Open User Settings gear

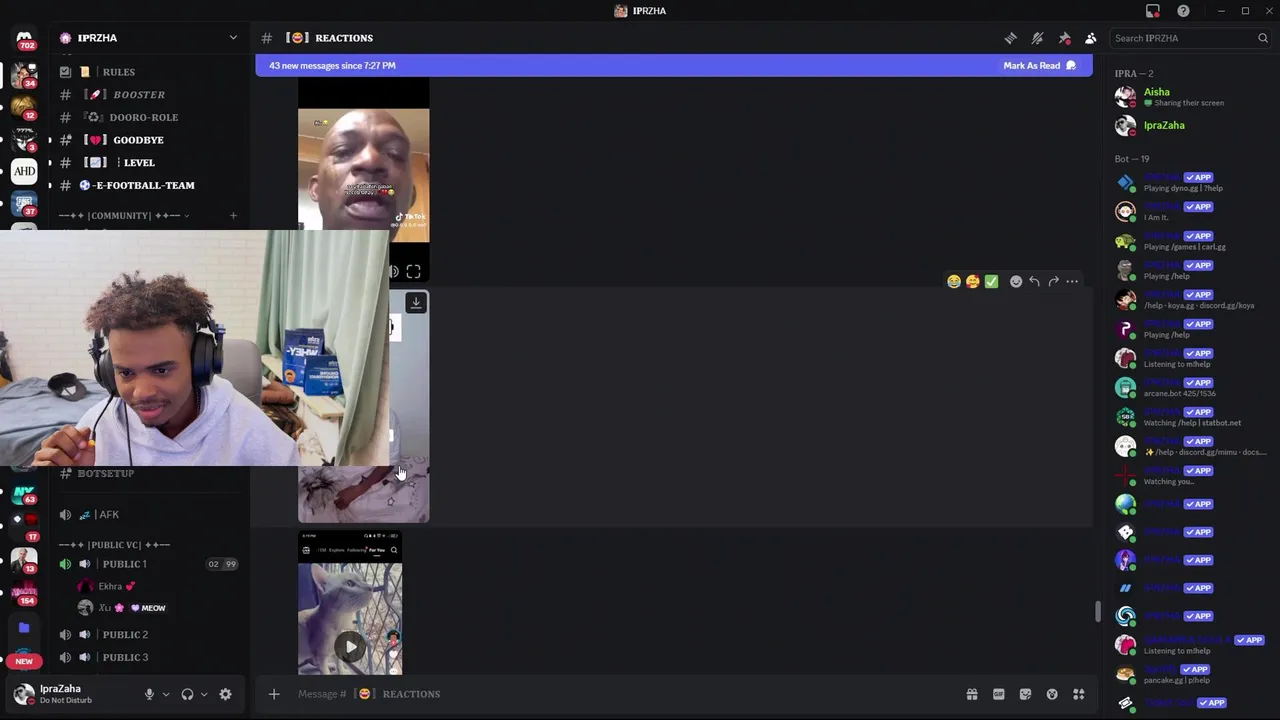click(226, 694)
